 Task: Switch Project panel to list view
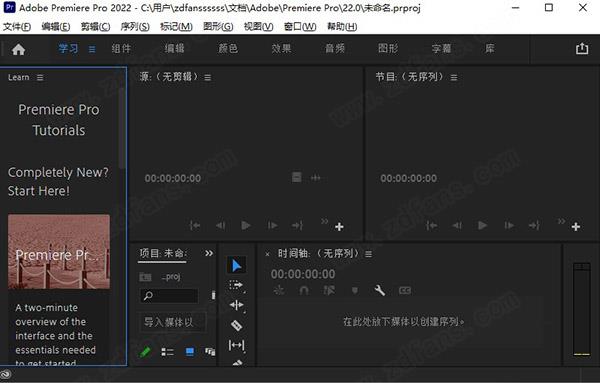pyautogui.click(x=167, y=352)
